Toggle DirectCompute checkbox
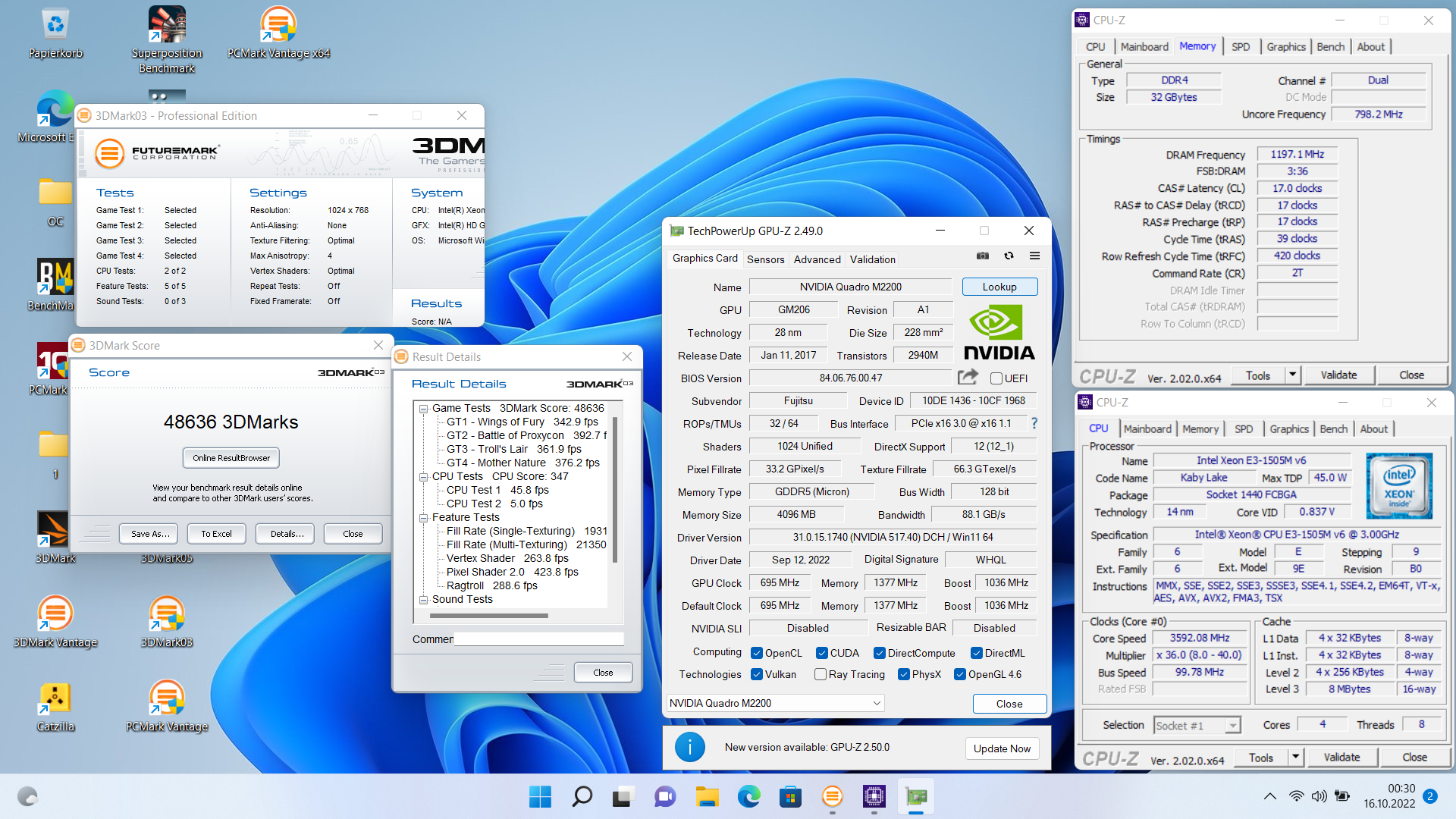Viewport: 1456px width, 819px height. tap(879, 653)
